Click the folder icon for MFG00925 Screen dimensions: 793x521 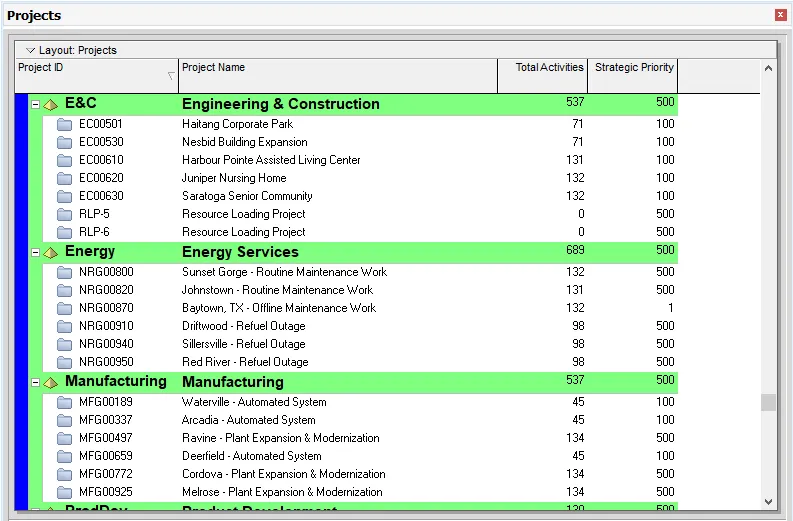65,492
